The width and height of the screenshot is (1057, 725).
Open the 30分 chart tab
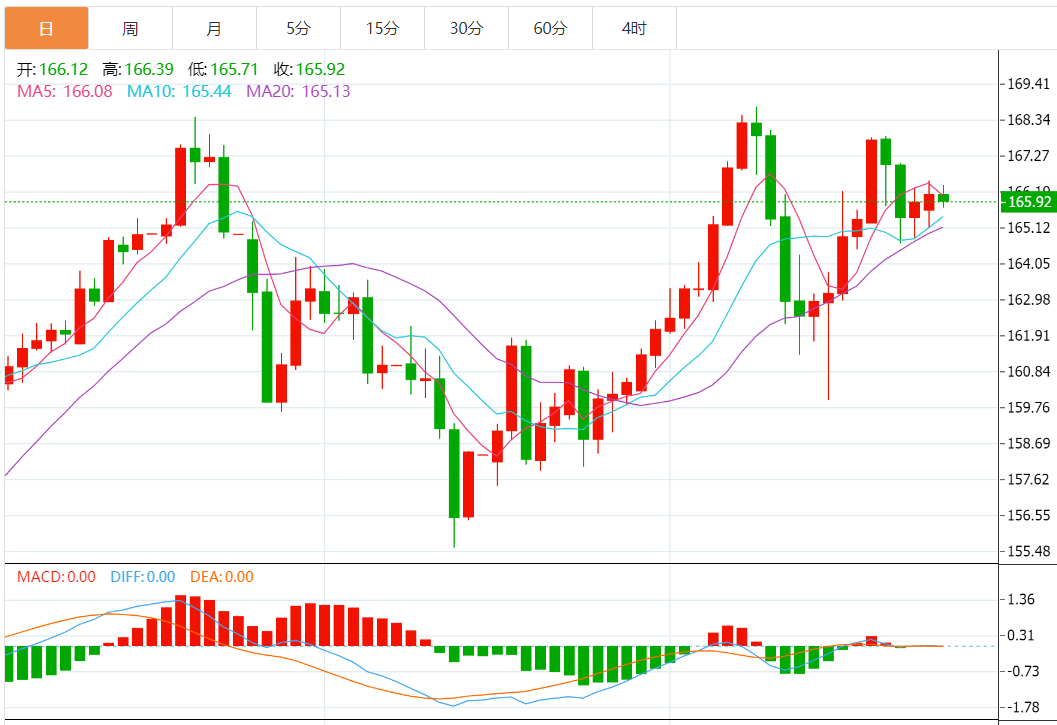tap(466, 28)
